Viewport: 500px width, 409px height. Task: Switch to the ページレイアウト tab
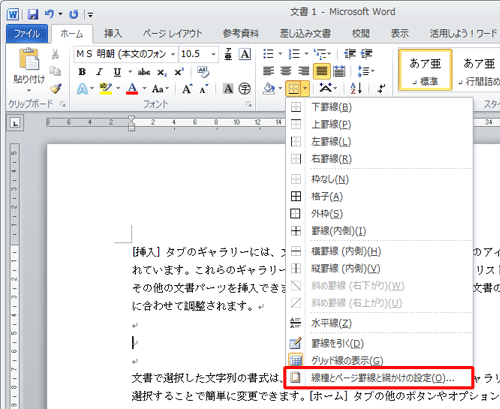[173, 34]
